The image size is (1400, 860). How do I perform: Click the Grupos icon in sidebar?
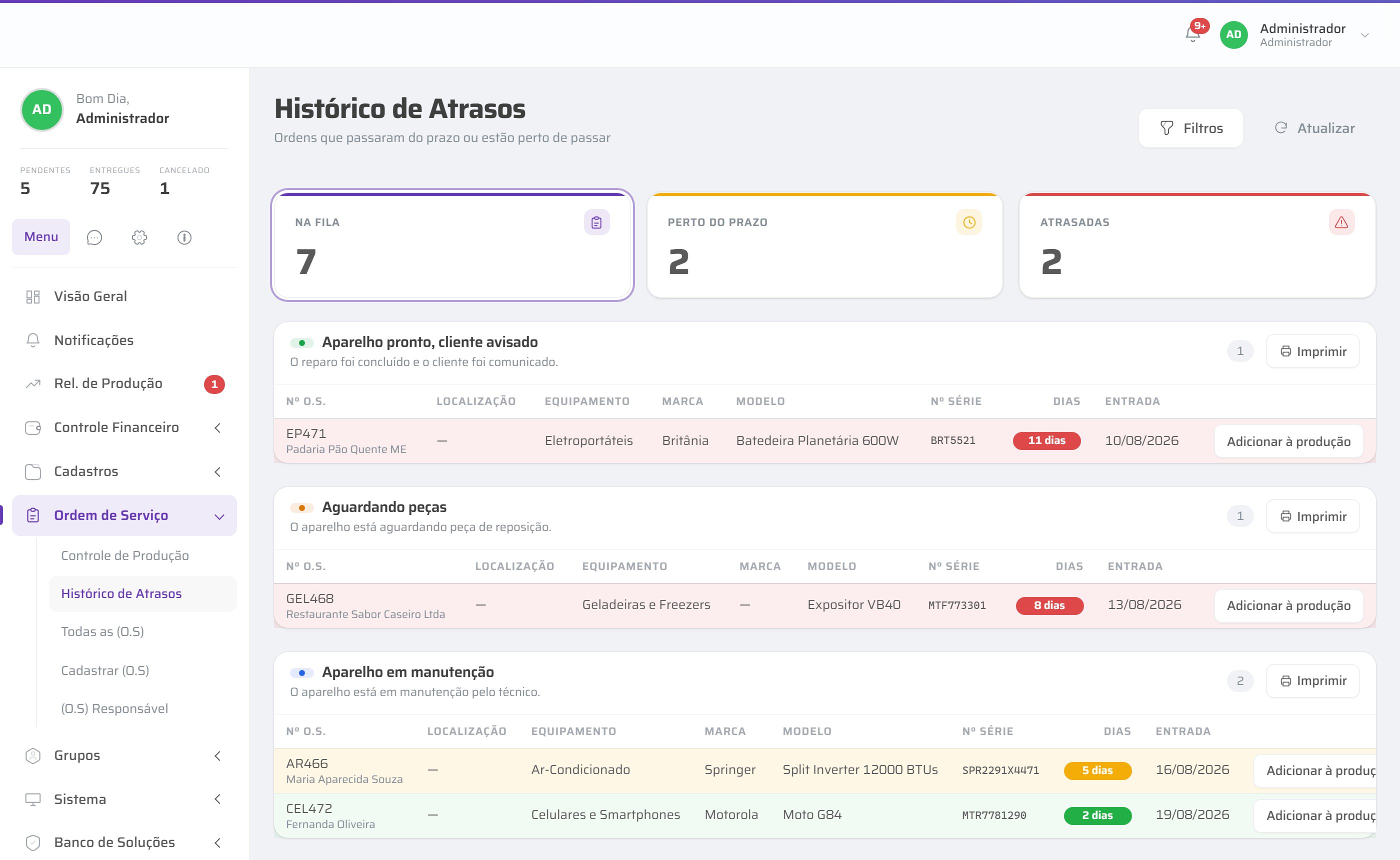33,756
